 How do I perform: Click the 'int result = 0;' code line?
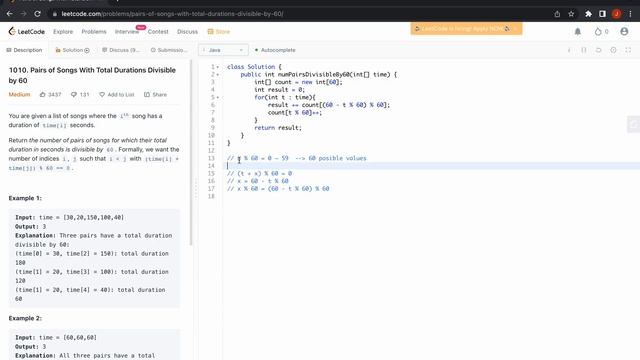279,90
